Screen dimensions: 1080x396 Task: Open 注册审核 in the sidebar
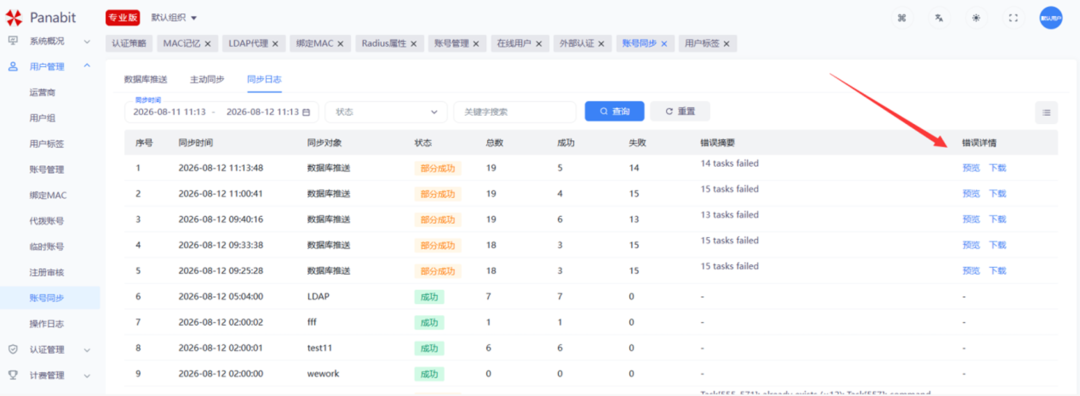tap(47, 273)
